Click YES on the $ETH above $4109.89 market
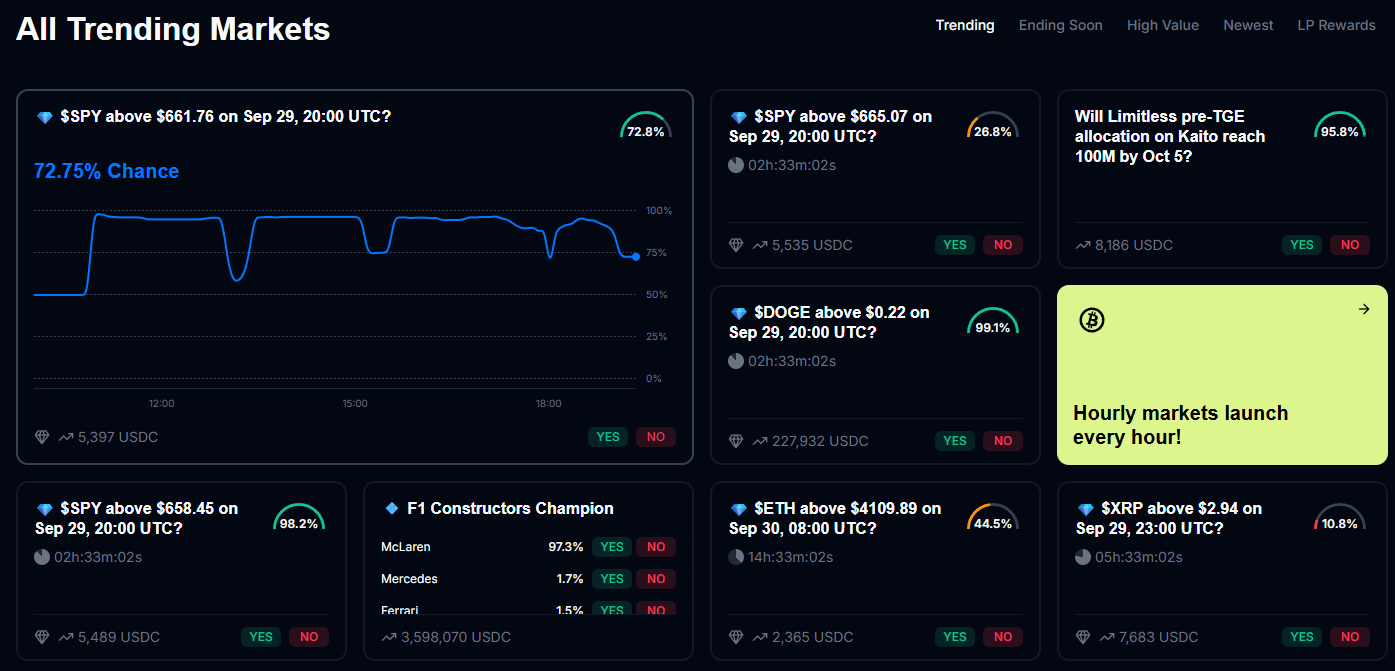 point(955,637)
